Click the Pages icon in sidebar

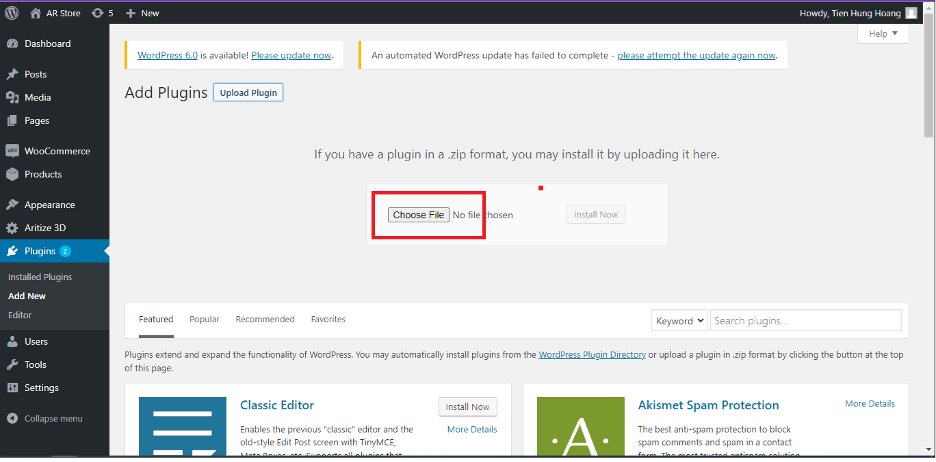(x=12, y=121)
